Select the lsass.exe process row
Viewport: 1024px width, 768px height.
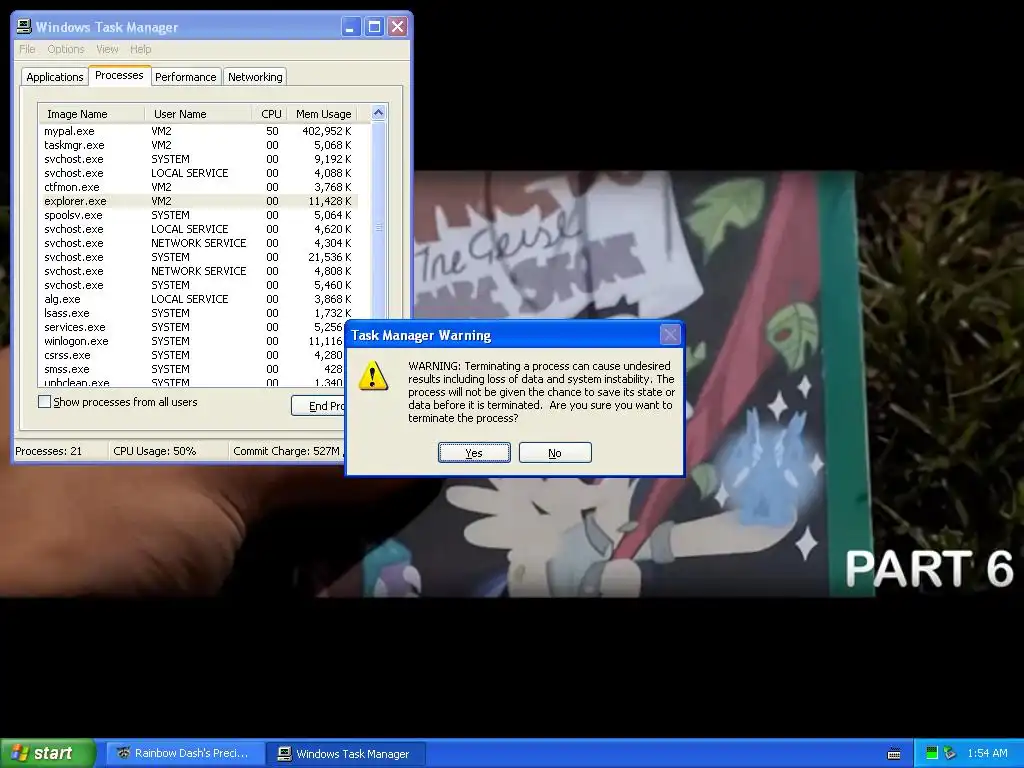click(x=198, y=313)
